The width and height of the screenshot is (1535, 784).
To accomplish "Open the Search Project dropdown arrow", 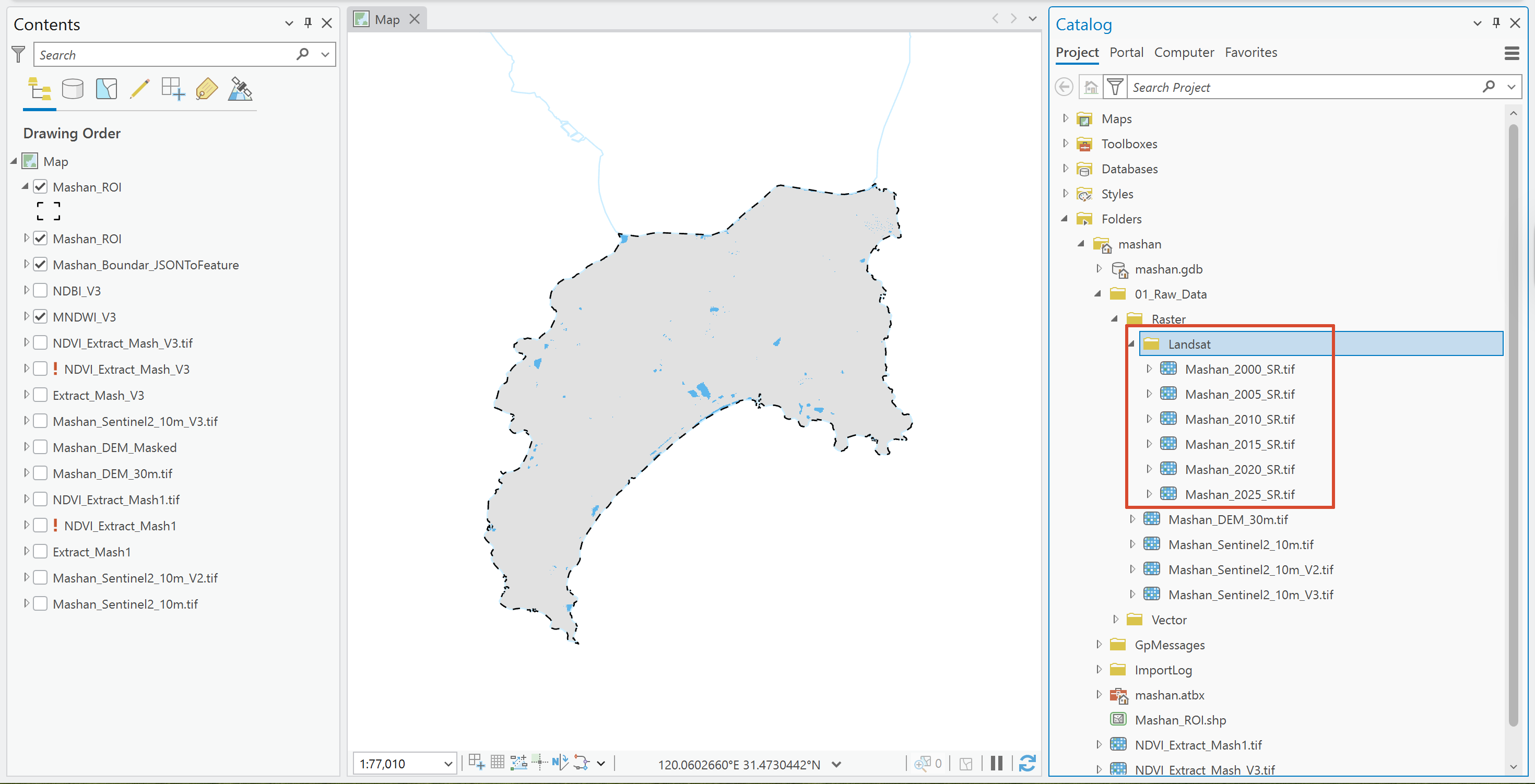I will pyautogui.click(x=1511, y=87).
